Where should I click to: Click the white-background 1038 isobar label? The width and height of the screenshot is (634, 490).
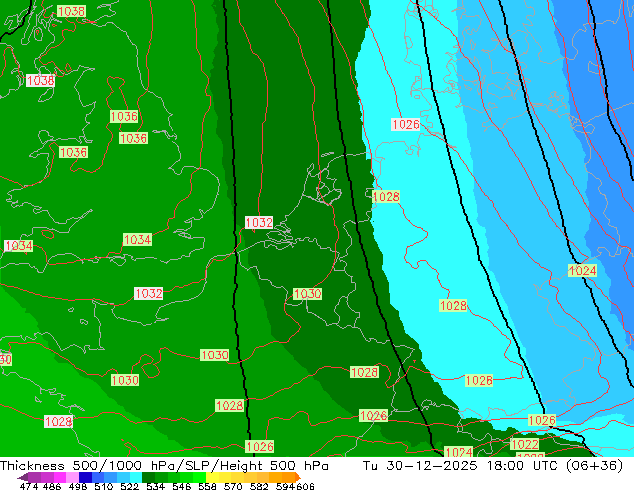[40, 80]
